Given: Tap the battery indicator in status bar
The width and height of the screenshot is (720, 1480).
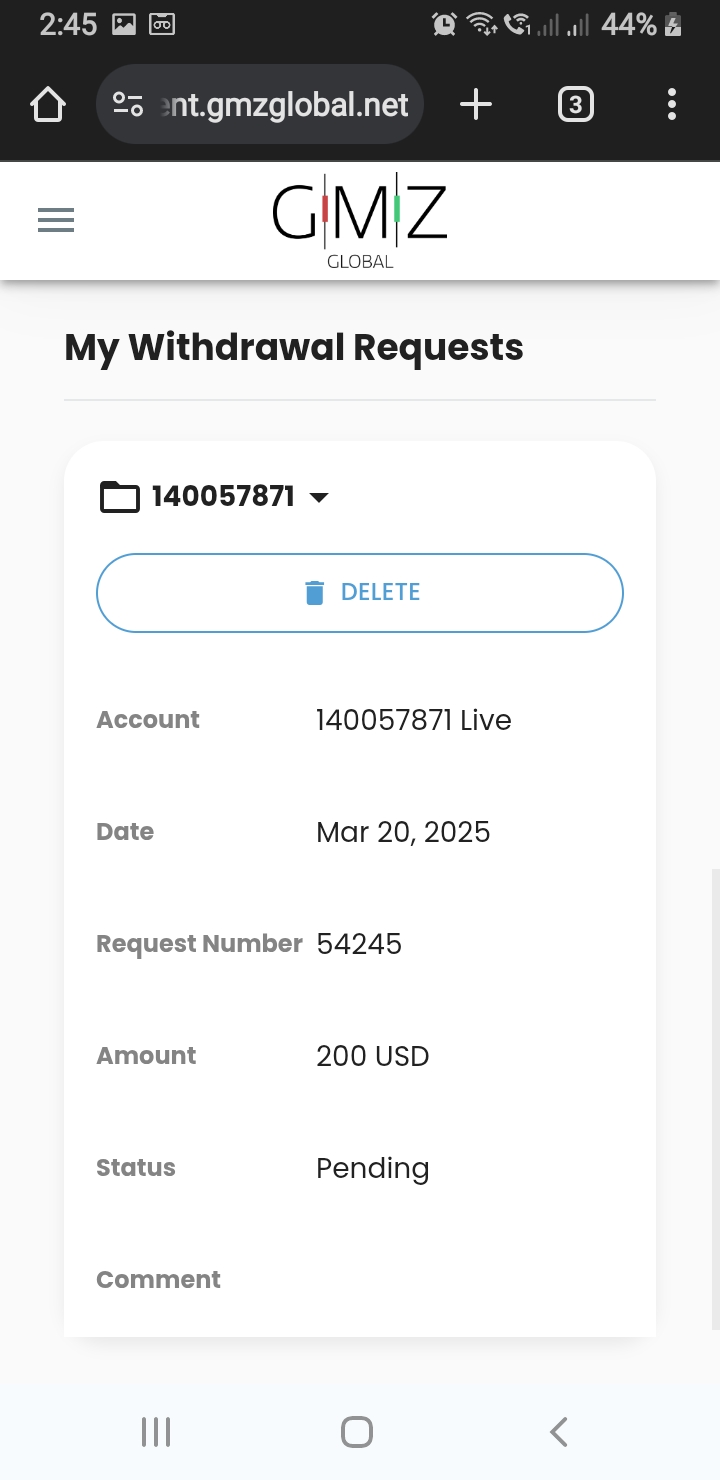Looking at the screenshot, I should (x=673, y=25).
